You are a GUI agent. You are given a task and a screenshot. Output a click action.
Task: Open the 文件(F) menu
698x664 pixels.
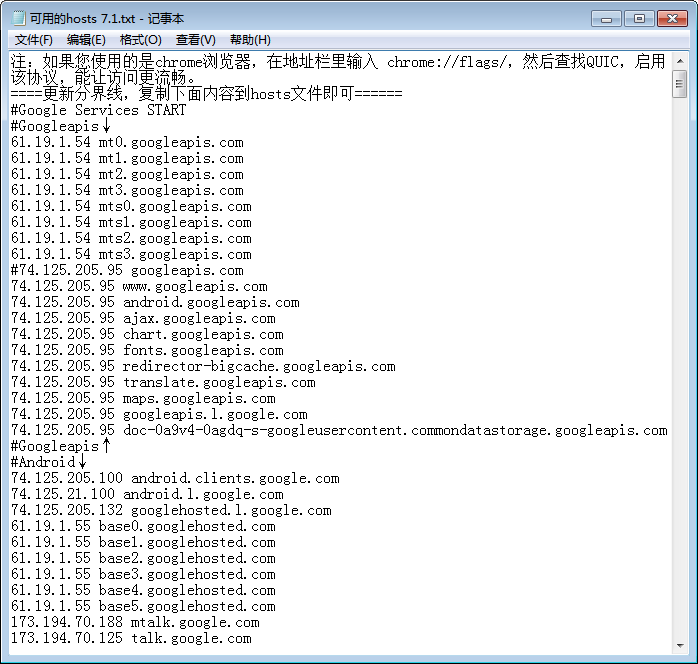[34, 40]
